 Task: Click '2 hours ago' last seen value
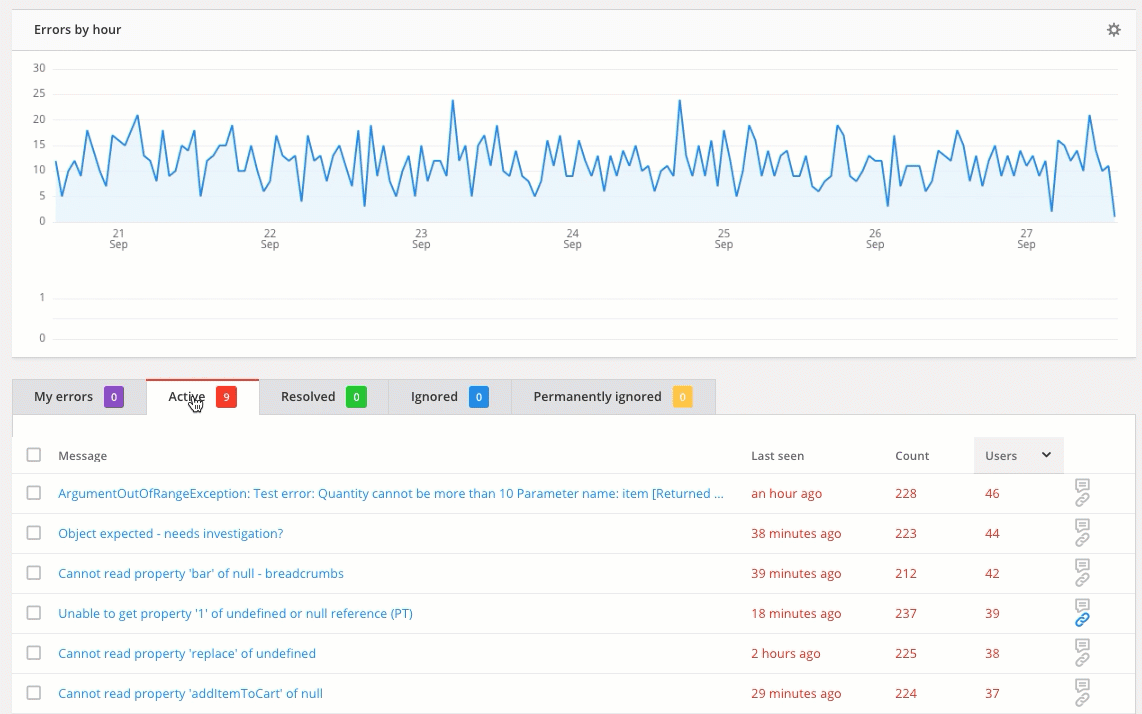pyautogui.click(x=786, y=654)
